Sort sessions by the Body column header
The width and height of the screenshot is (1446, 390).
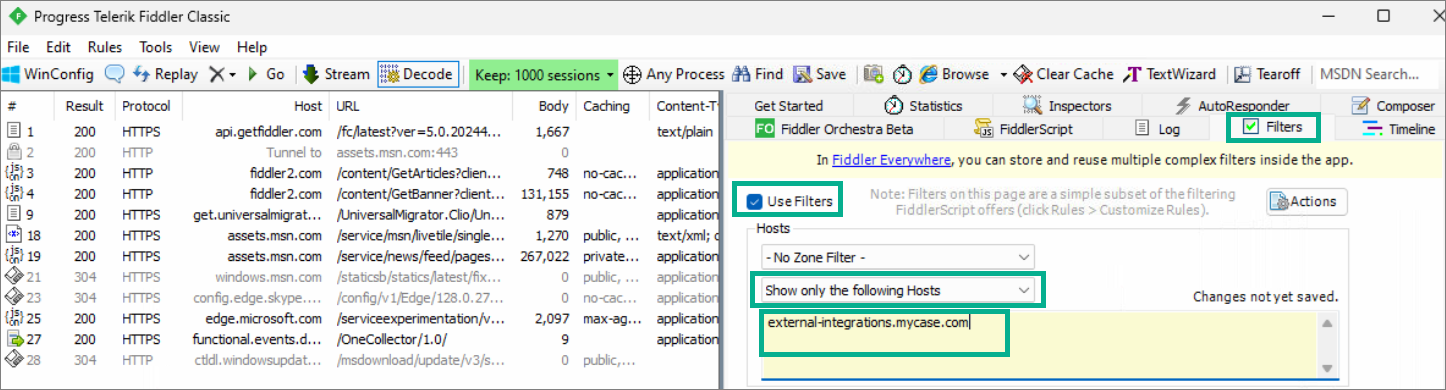tap(544, 106)
